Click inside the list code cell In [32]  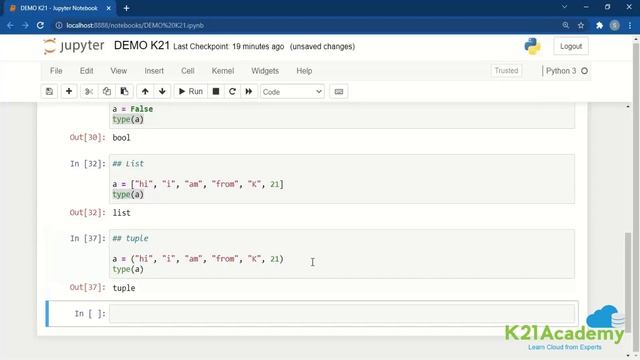(342, 179)
